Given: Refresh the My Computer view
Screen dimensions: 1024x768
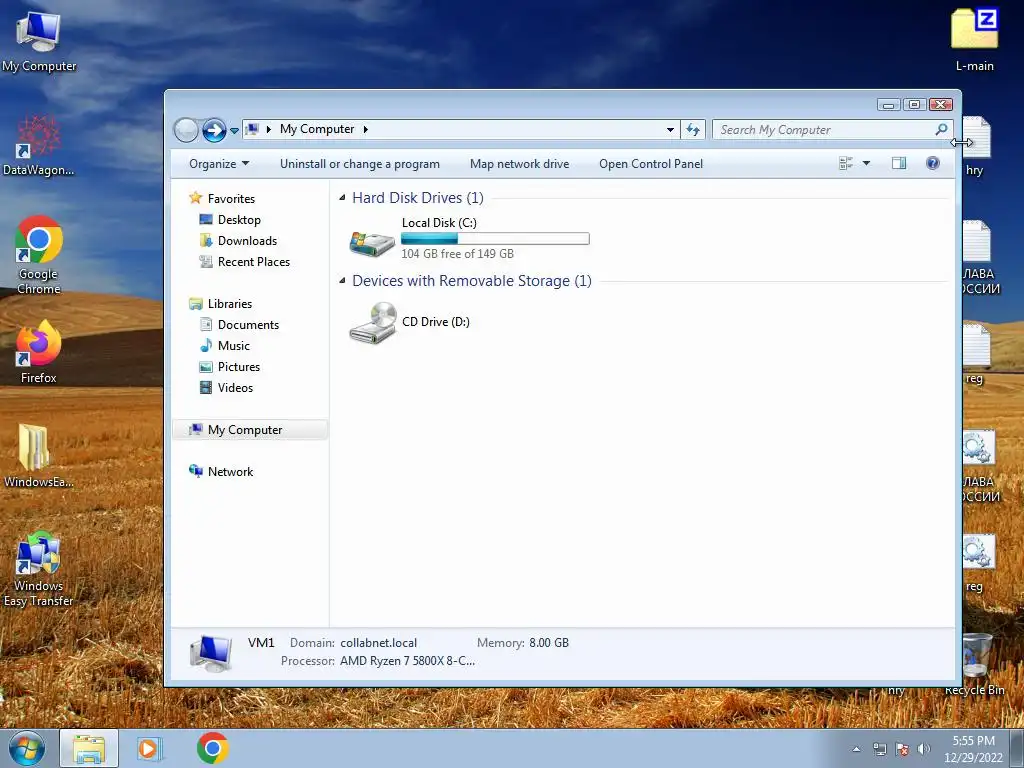Looking at the screenshot, I should tap(693, 129).
